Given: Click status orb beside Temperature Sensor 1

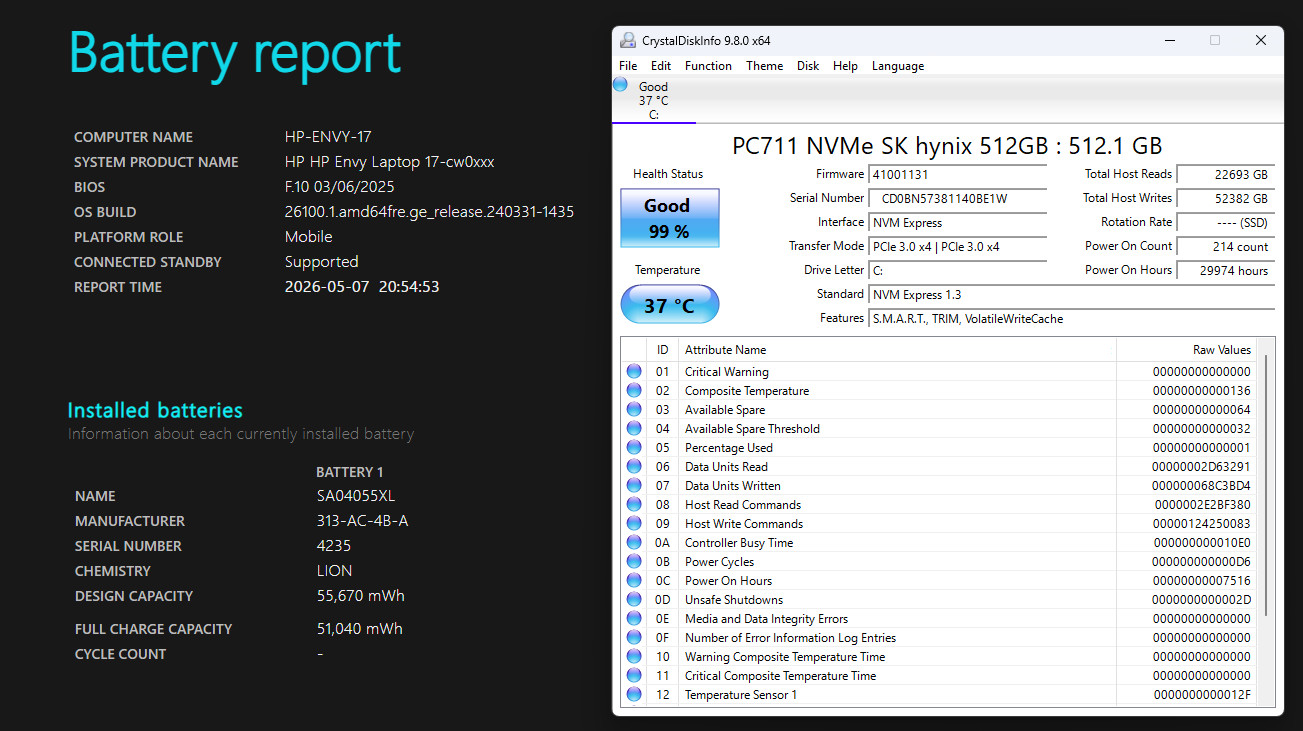Looking at the screenshot, I should click(x=634, y=694).
